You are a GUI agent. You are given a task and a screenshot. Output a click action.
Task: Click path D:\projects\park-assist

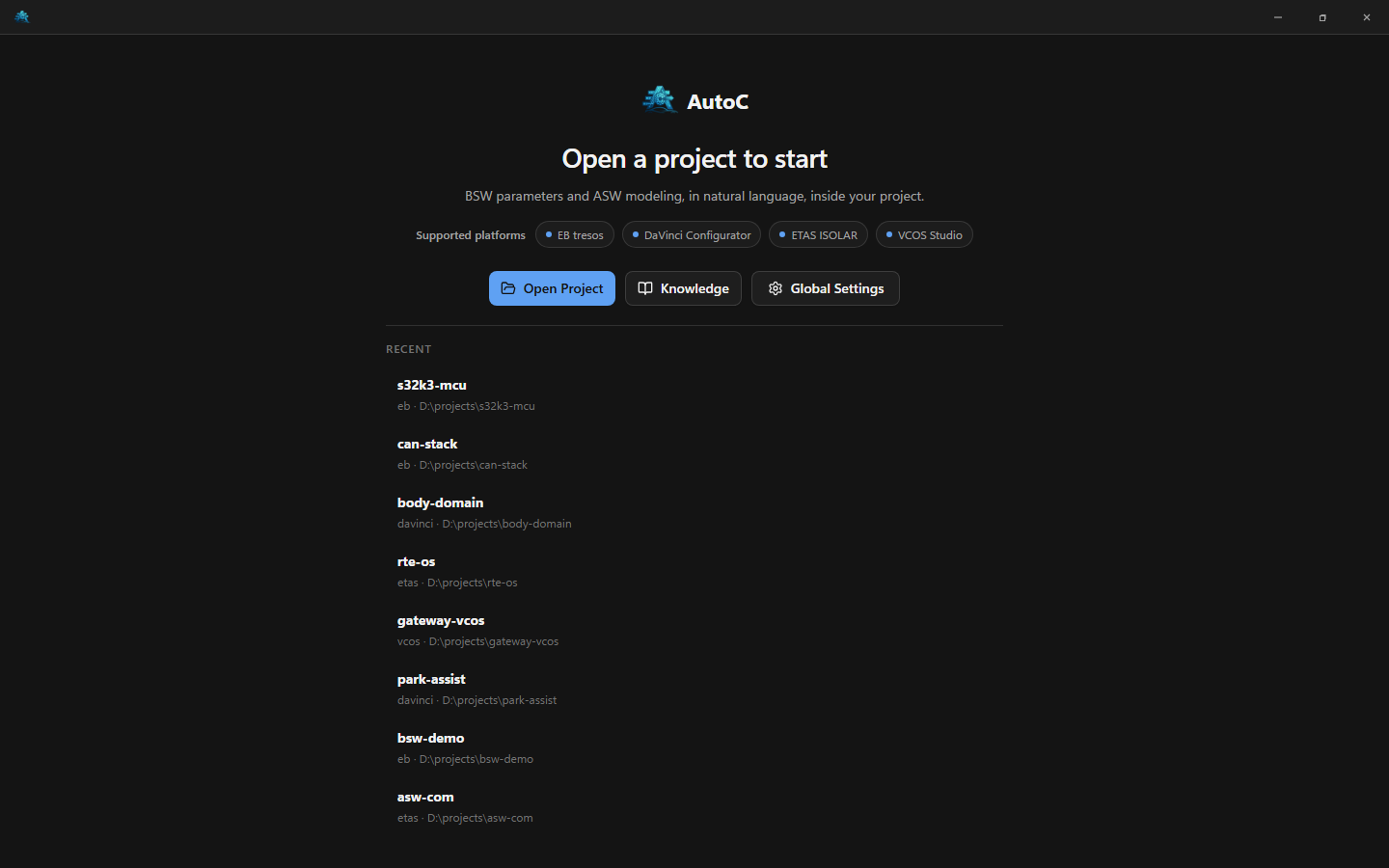click(x=499, y=700)
